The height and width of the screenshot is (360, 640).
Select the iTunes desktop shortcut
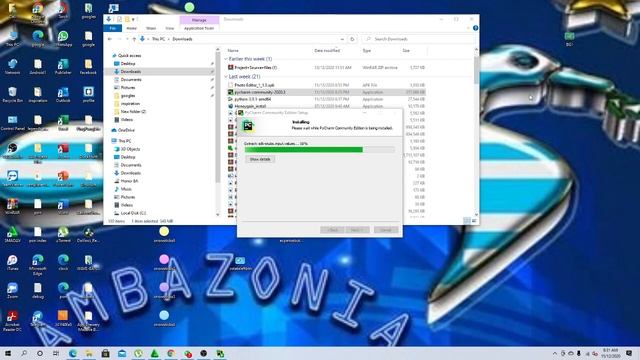[x=13, y=263]
